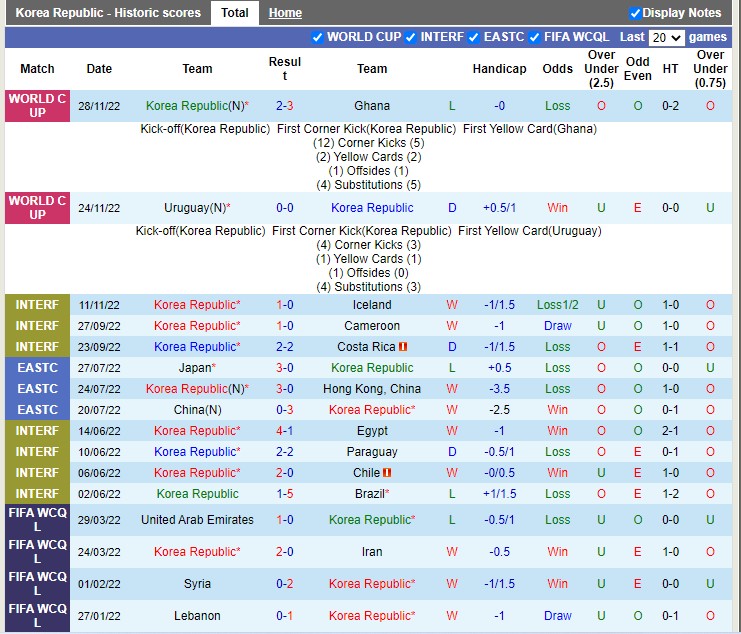Select the WORLD CUP label on 28/11/22 row
The width and height of the screenshot is (741, 634).
pos(37,106)
